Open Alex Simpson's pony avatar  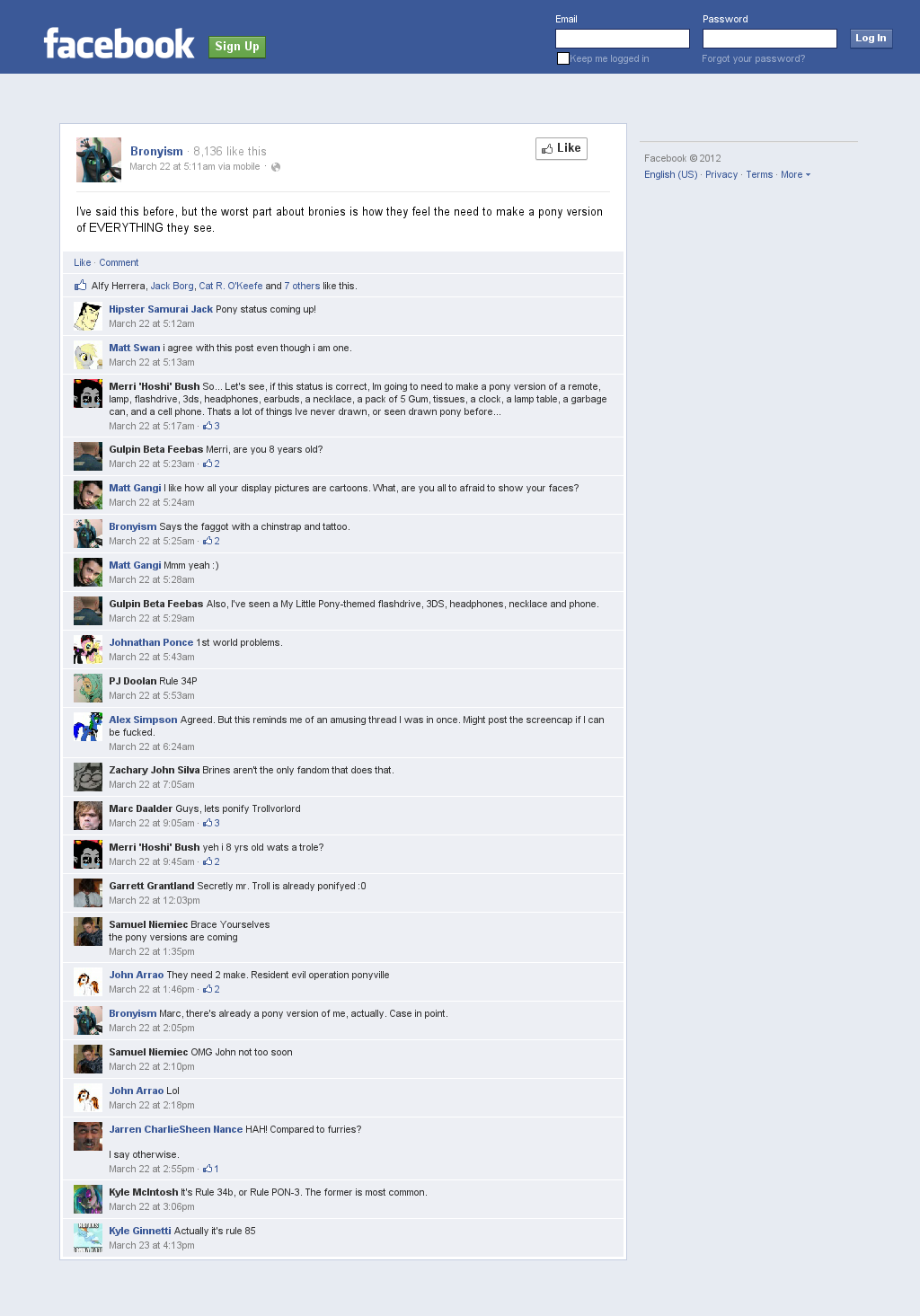88,727
